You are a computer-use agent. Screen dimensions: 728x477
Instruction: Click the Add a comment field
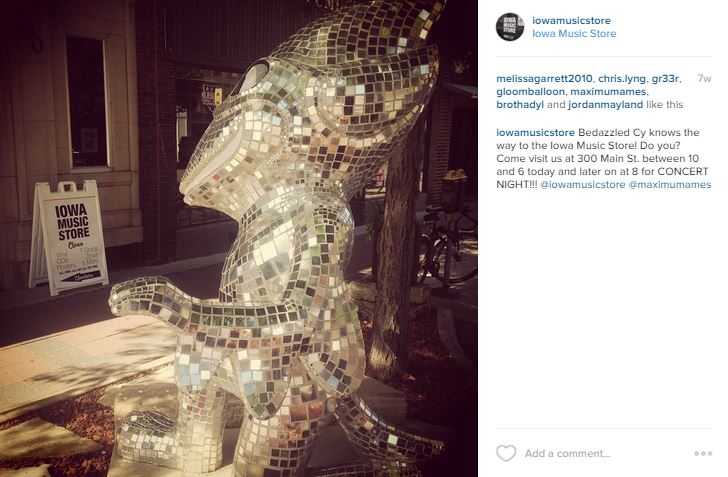click(x=604, y=453)
